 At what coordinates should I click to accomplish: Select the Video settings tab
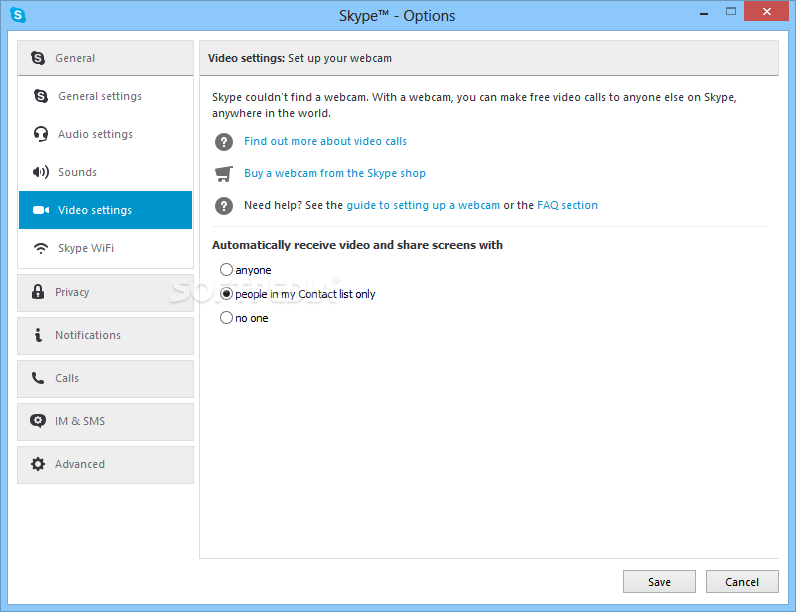(x=106, y=210)
